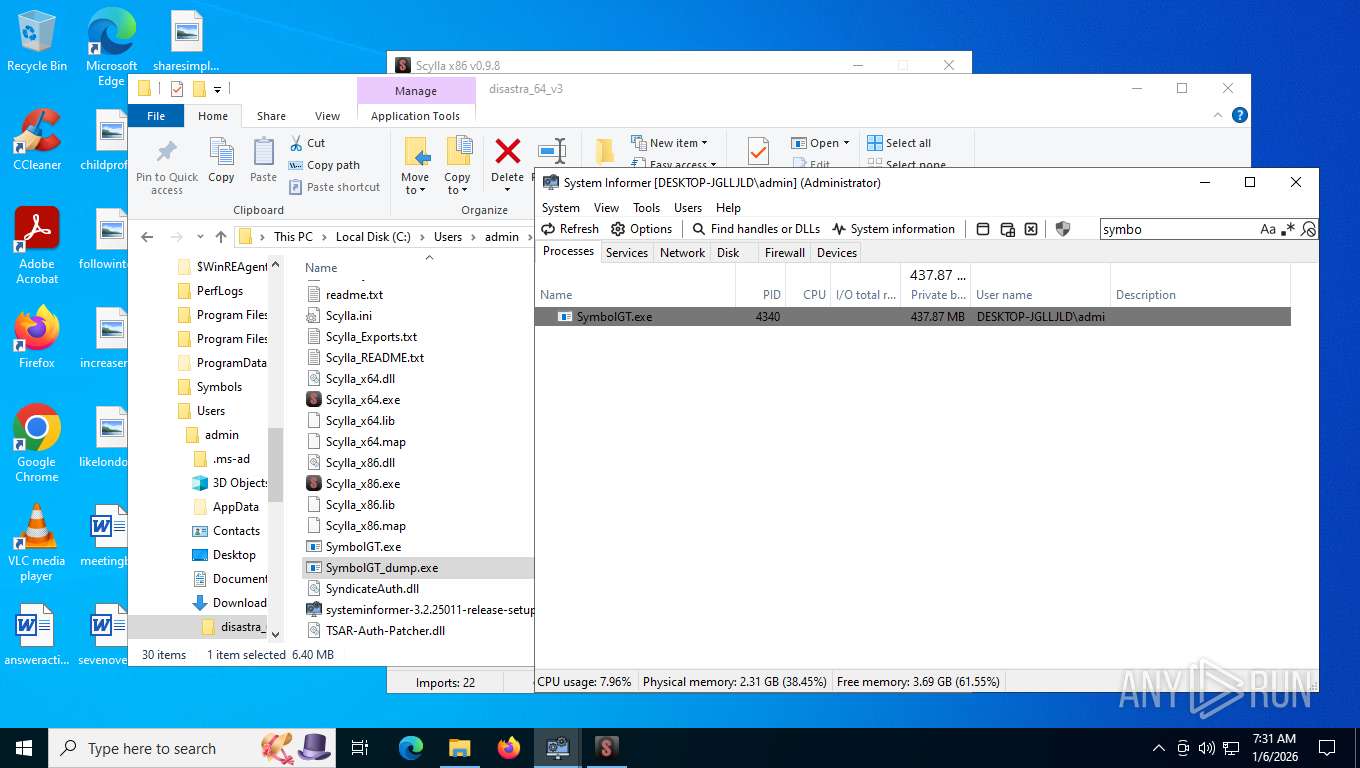Image resolution: width=1360 pixels, height=768 pixels.
Task: Toggle regex search option in search box
Action: click(x=1288, y=229)
